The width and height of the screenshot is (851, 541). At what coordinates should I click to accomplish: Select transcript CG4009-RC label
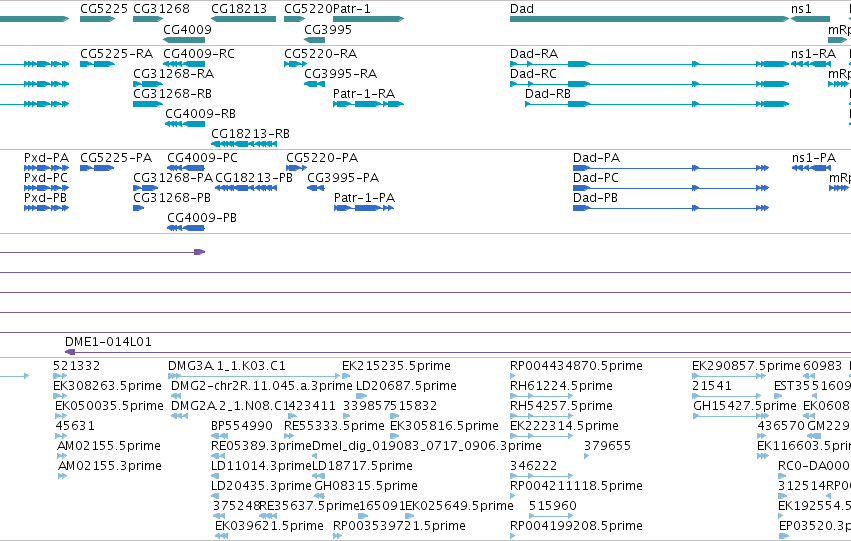tap(199, 54)
